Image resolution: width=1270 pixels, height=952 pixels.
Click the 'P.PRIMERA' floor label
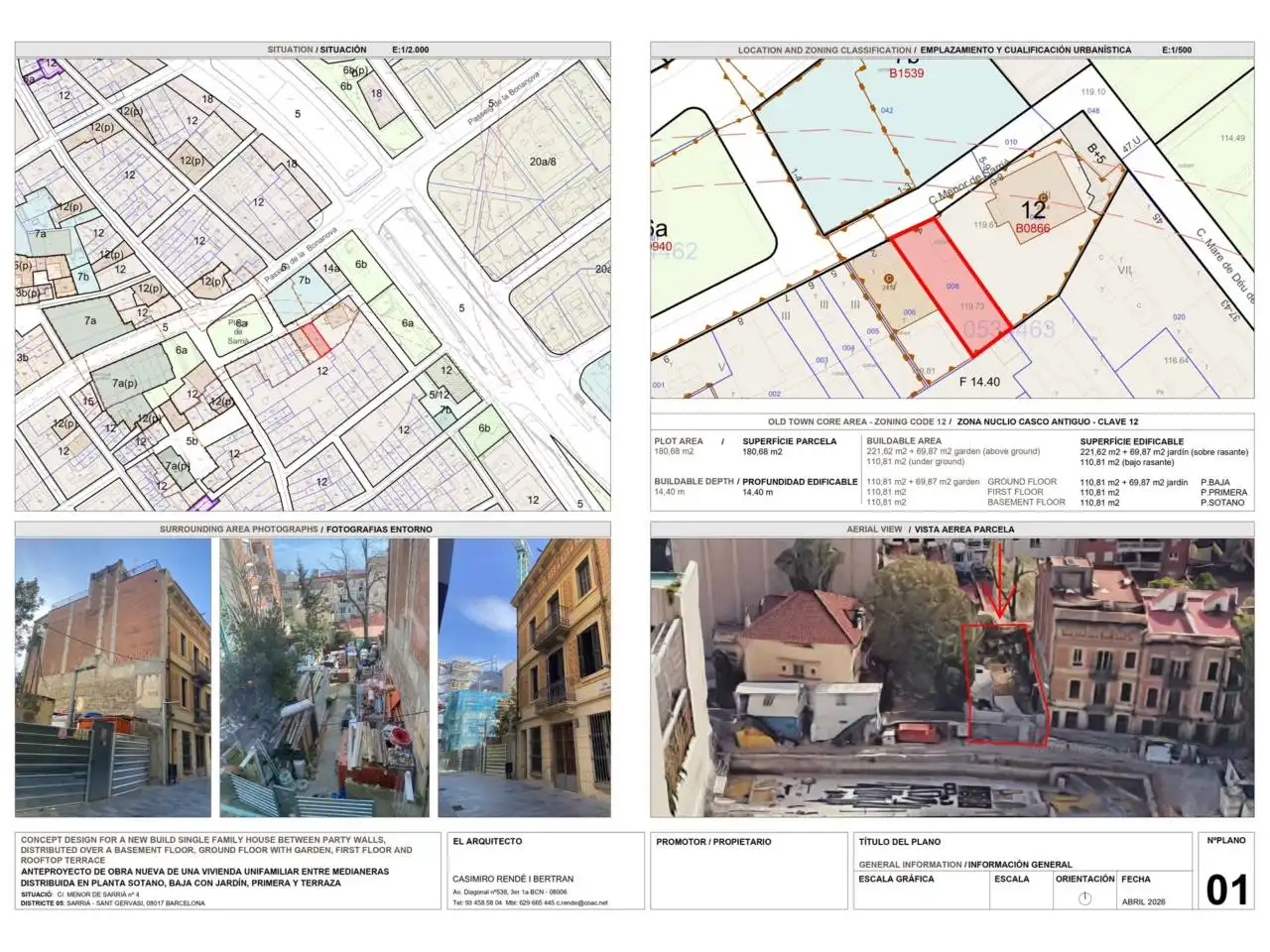tap(1223, 492)
